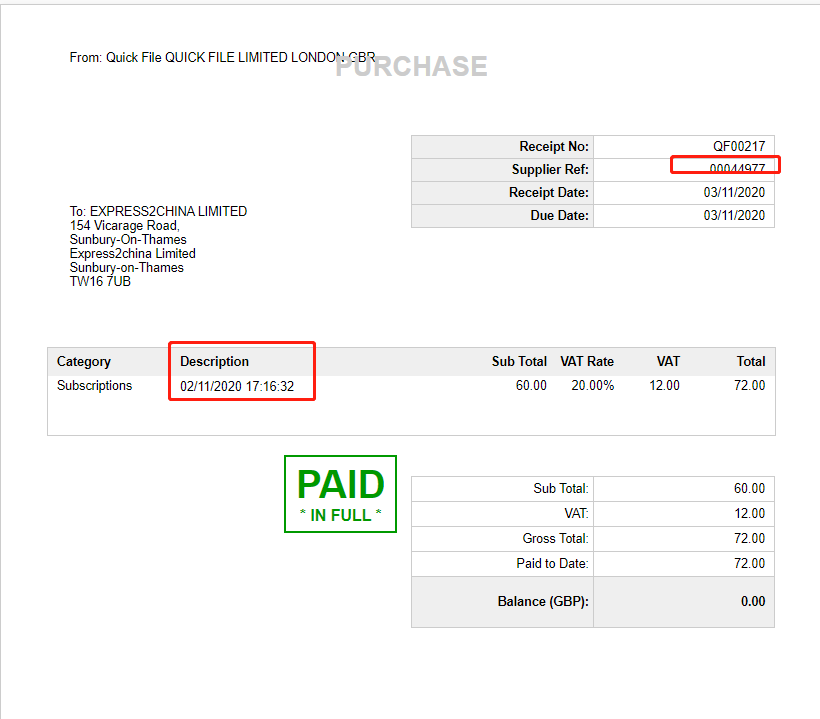The image size is (820, 719).
Task: Click the Category column header
Action: coord(84,361)
